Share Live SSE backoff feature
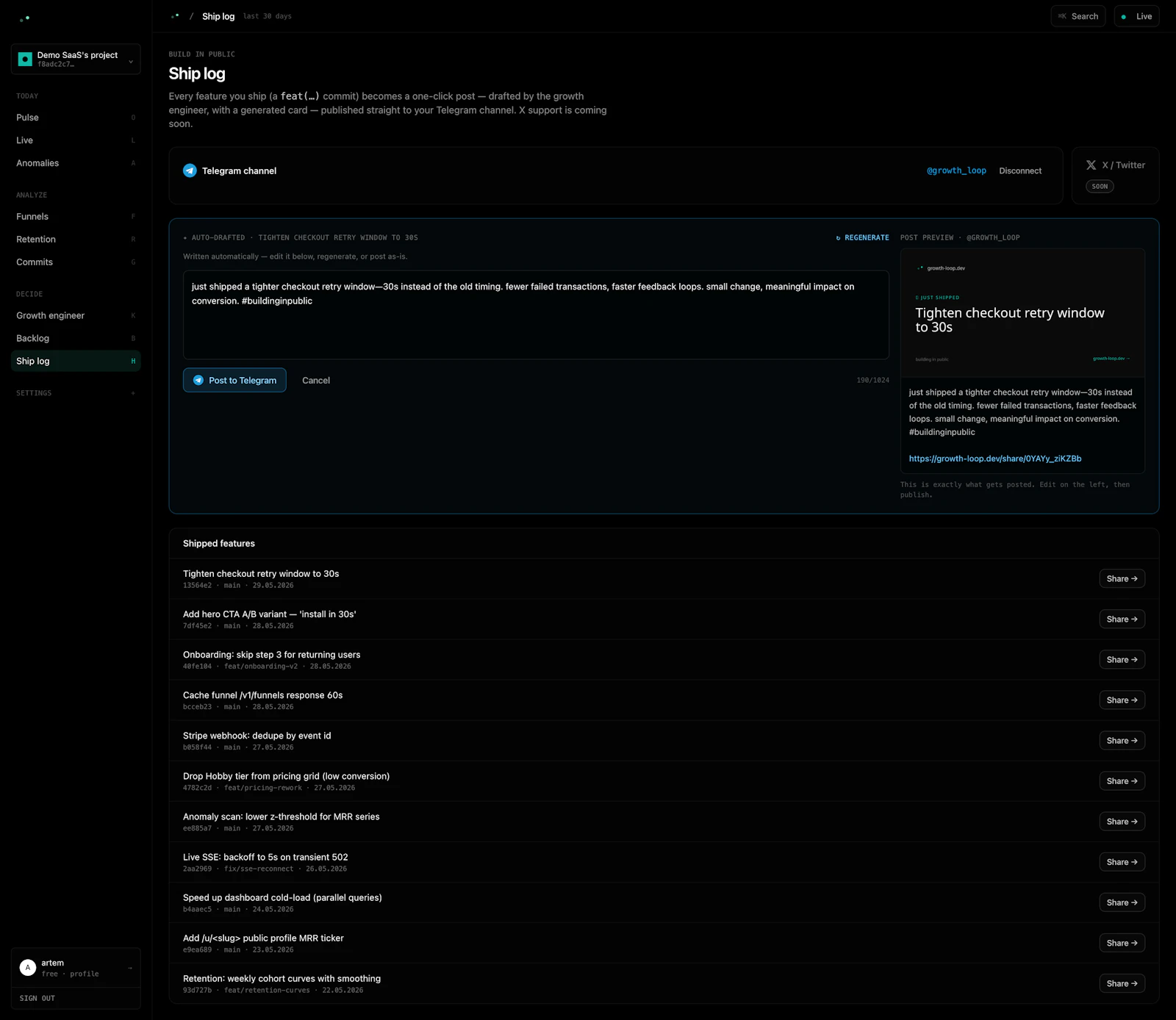The image size is (1176, 1020). 1122,862
